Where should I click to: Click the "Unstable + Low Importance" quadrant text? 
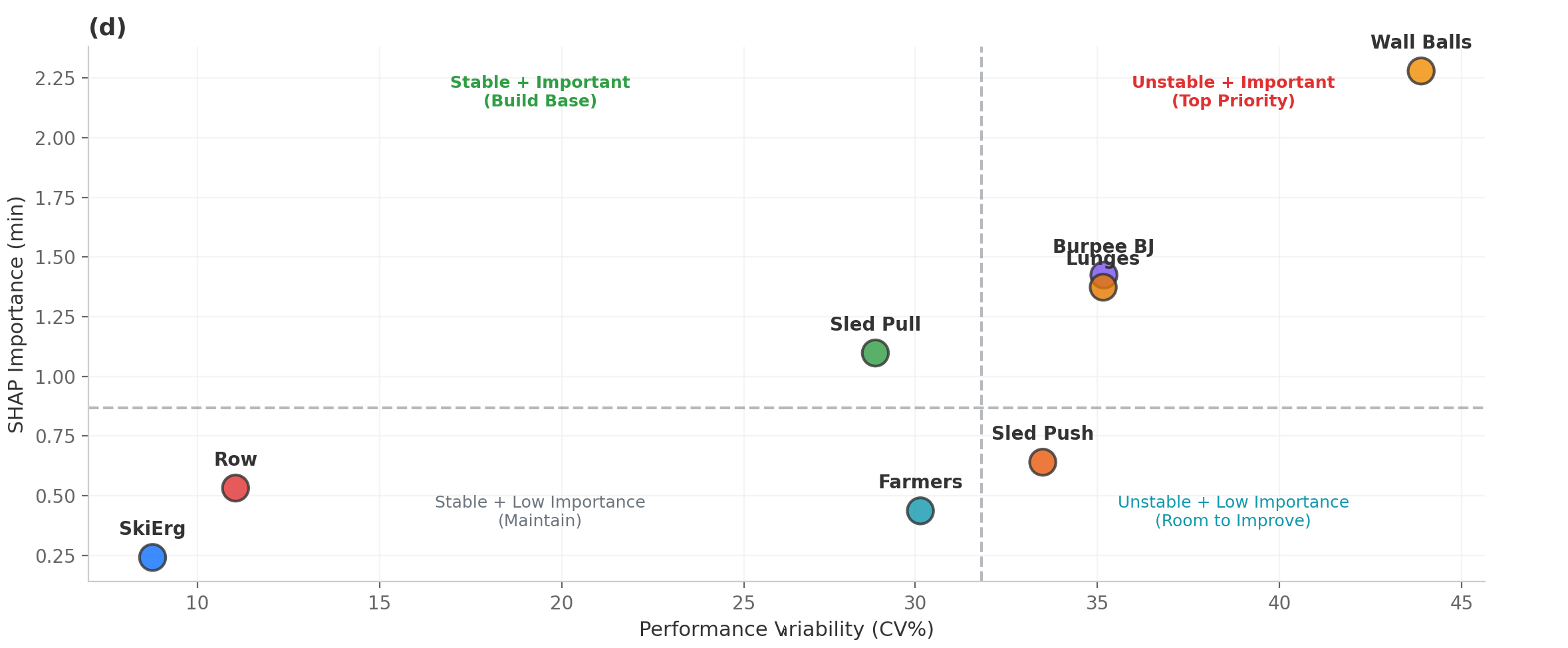click(1233, 512)
